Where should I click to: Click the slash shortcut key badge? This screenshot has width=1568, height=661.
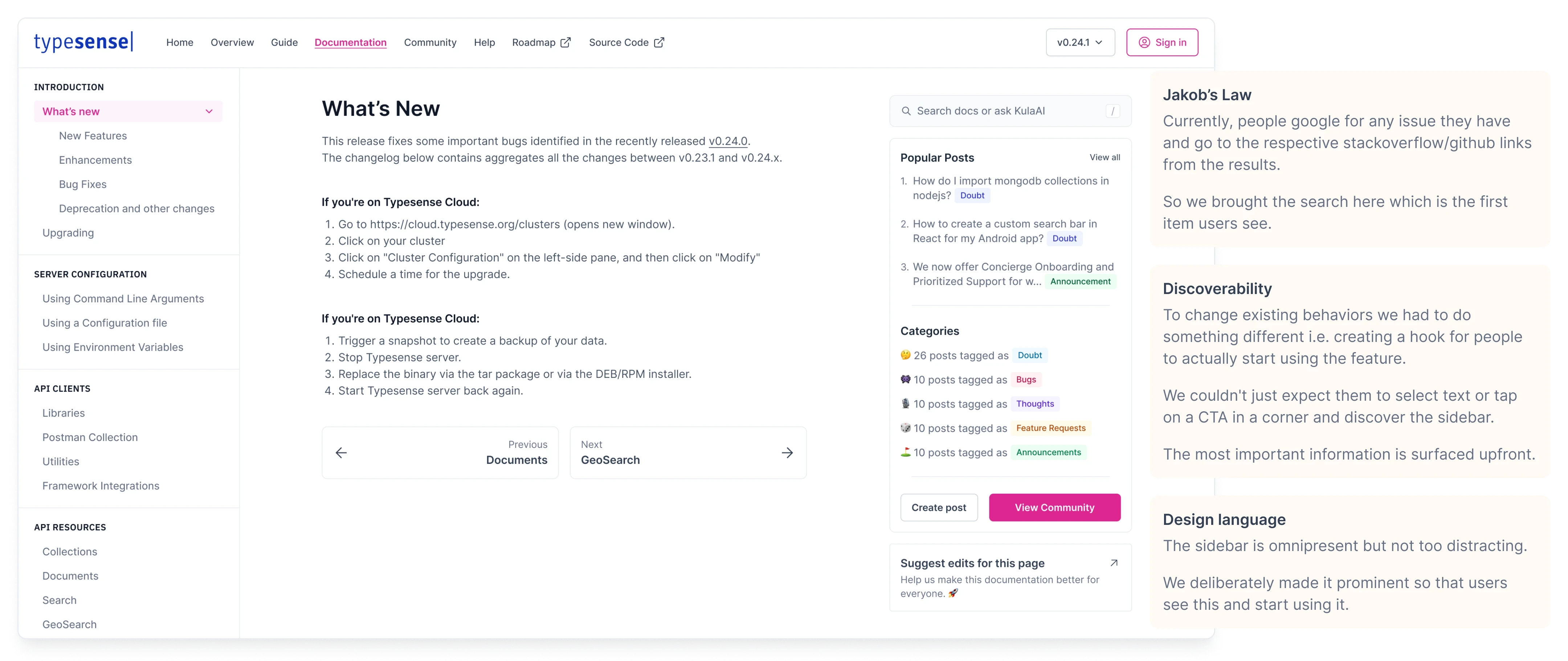coord(1113,111)
